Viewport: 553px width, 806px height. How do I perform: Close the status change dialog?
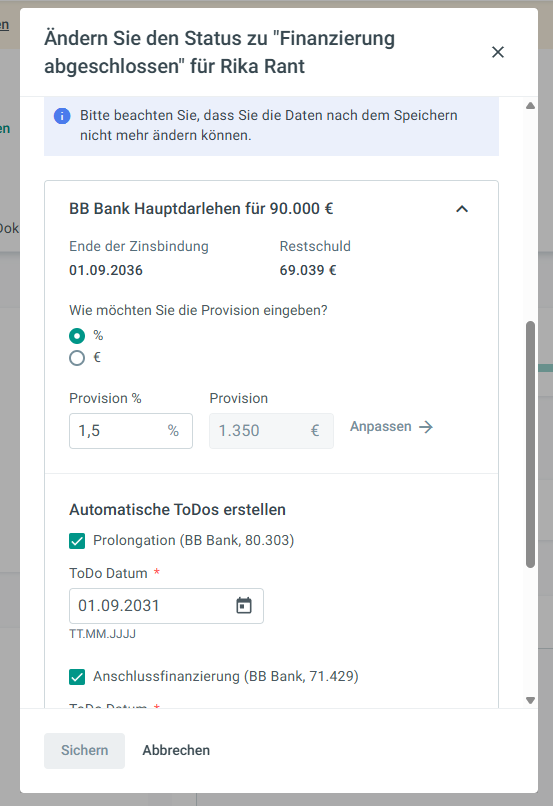[x=497, y=52]
